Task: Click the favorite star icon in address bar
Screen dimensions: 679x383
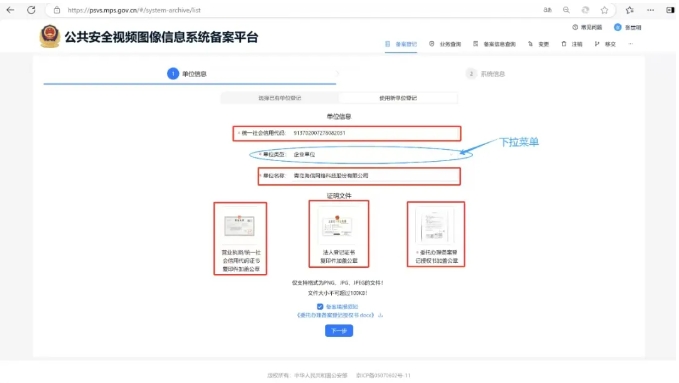Action: point(605,10)
